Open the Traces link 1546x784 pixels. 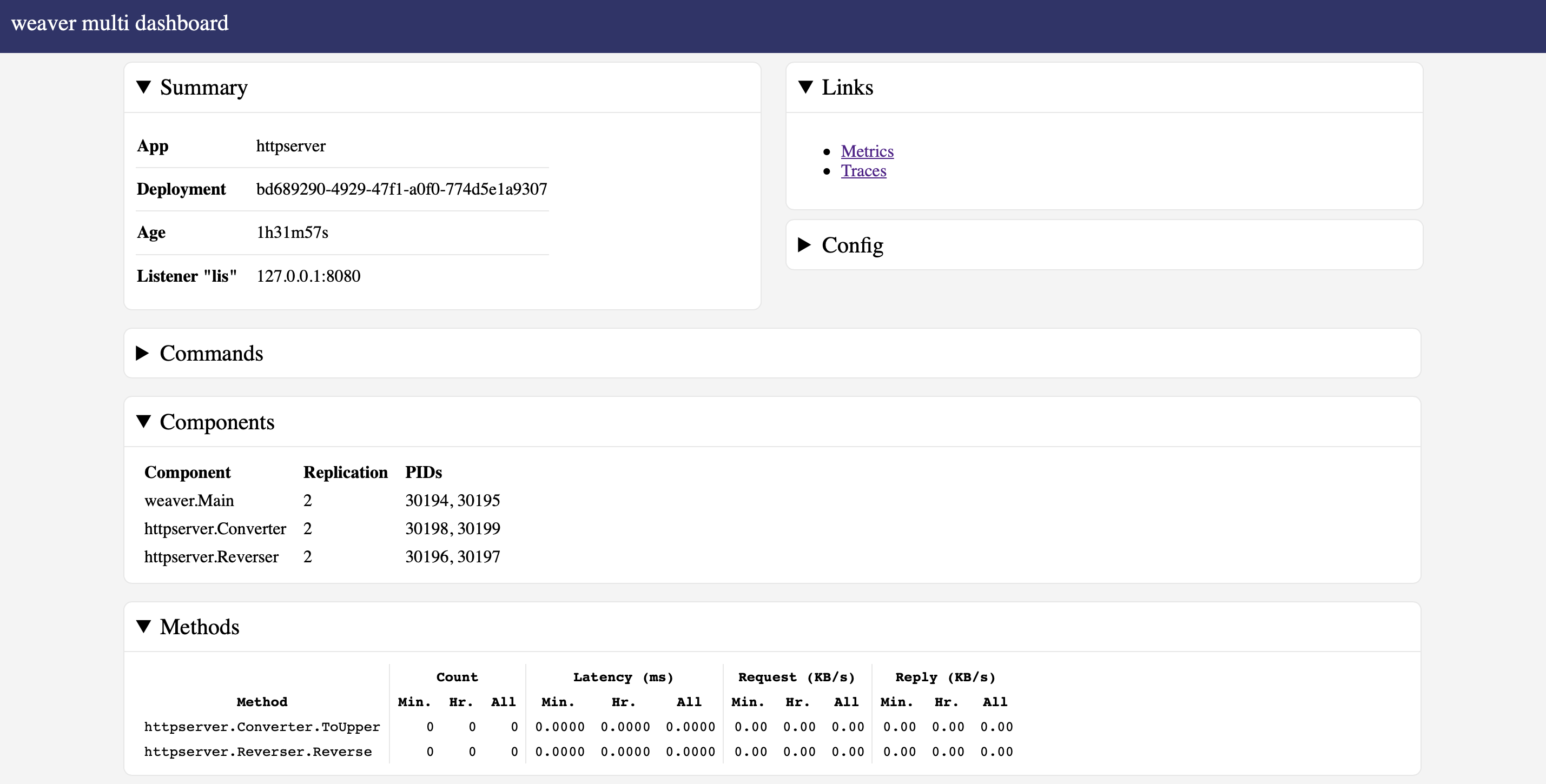click(x=863, y=171)
